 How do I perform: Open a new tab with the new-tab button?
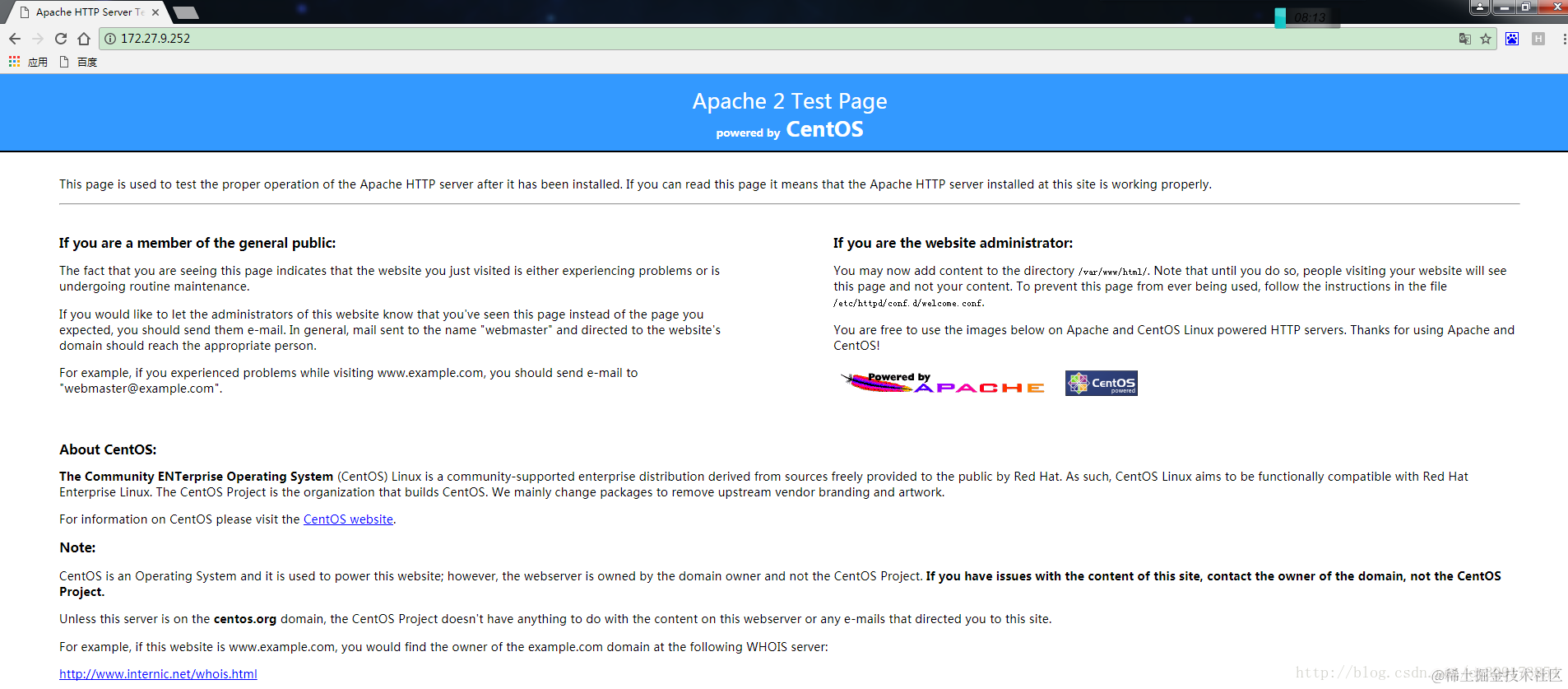(x=186, y=12)
